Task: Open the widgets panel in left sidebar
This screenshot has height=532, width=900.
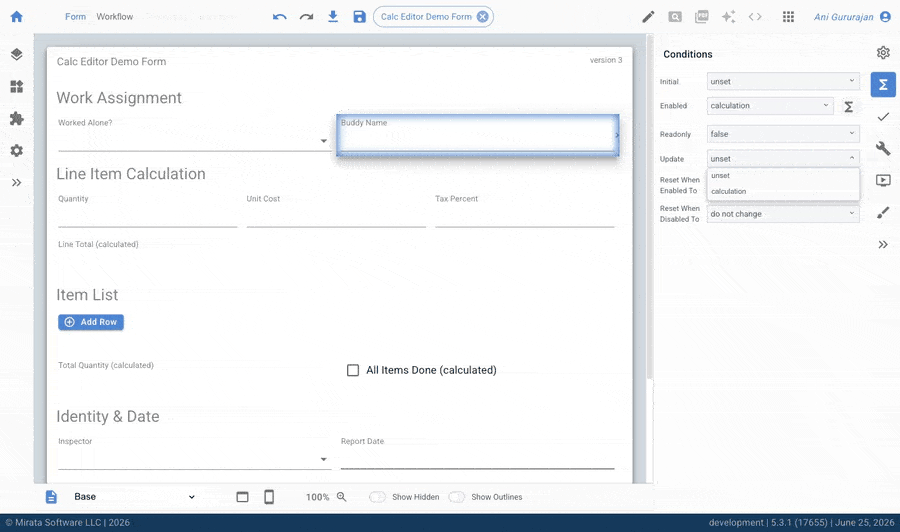Action: pyautogui.click(x=17, y=87)
